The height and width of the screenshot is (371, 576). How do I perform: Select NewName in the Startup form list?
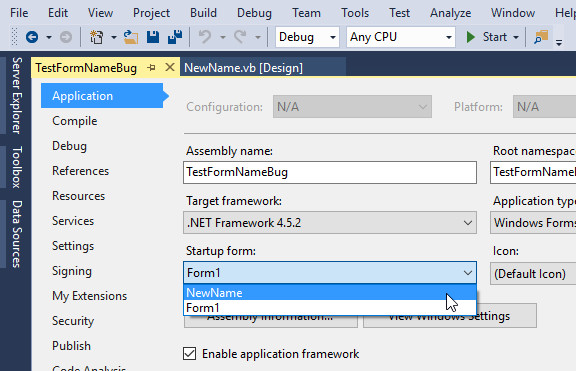pyautogui.click(x=330, y=293)
